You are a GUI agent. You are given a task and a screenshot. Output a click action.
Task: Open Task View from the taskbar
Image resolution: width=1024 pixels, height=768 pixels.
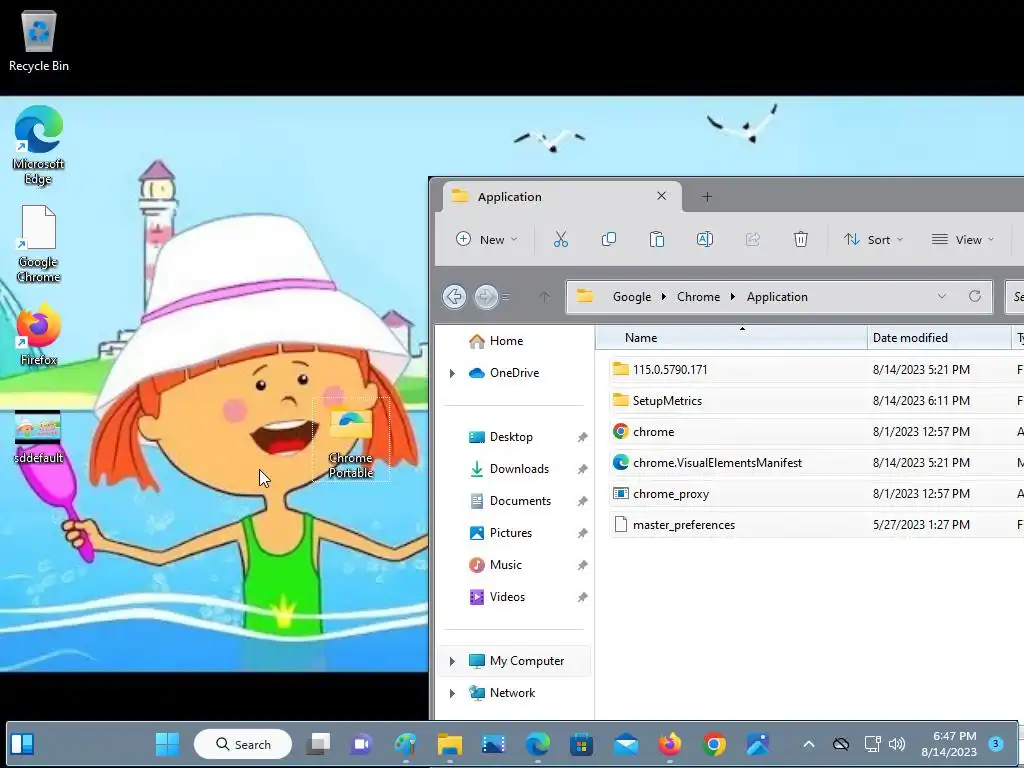pos(318,744)
